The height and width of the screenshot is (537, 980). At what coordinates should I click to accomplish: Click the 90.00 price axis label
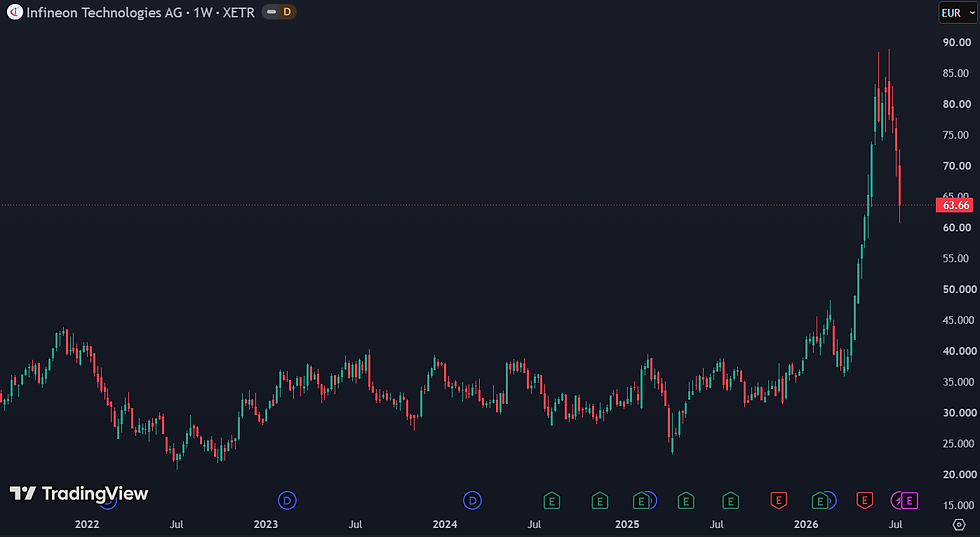click(x=957, y=43)
